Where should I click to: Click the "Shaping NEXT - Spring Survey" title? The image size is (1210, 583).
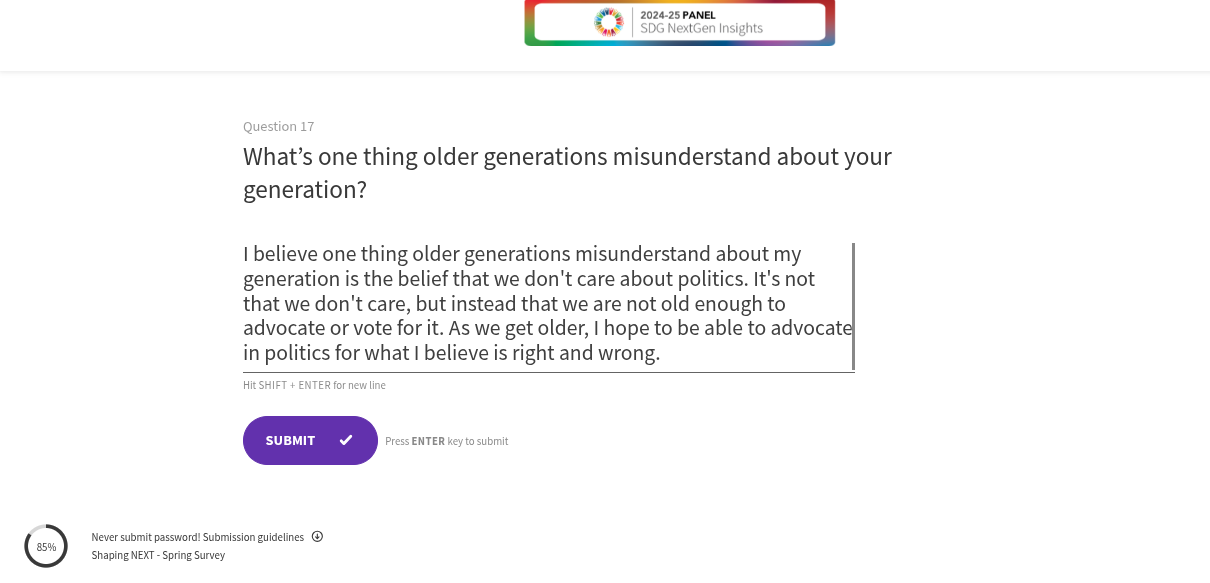[158, 555]
